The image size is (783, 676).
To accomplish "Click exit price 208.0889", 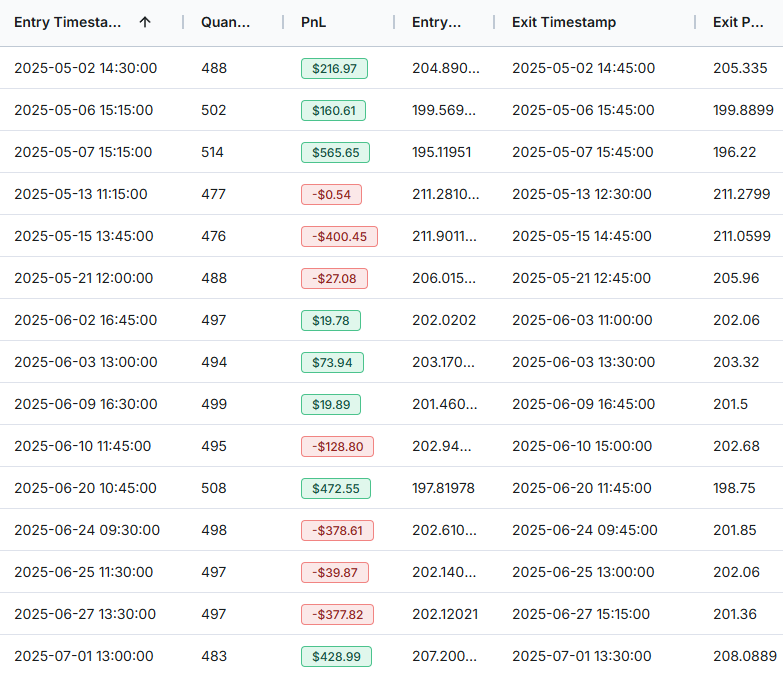I will pyautogui.click(x=745, y=655).
